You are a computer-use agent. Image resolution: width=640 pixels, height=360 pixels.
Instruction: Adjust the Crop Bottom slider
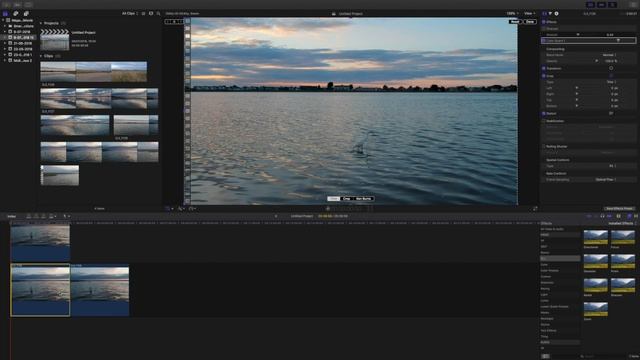tap(577, 106)
